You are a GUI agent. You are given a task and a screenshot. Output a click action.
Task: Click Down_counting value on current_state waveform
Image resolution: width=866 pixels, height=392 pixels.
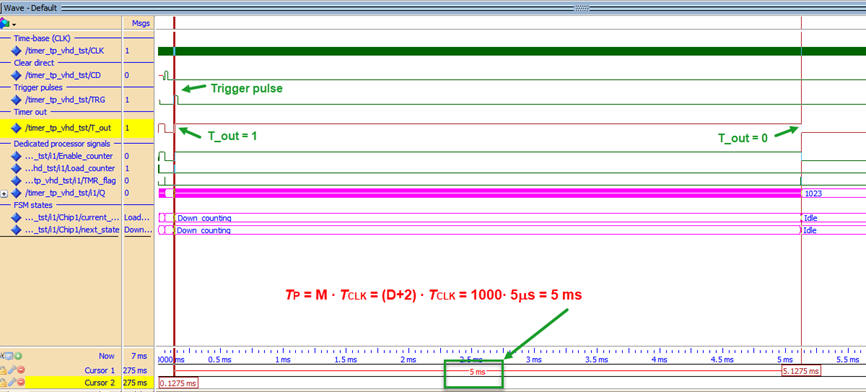click(x=204, y=218)
